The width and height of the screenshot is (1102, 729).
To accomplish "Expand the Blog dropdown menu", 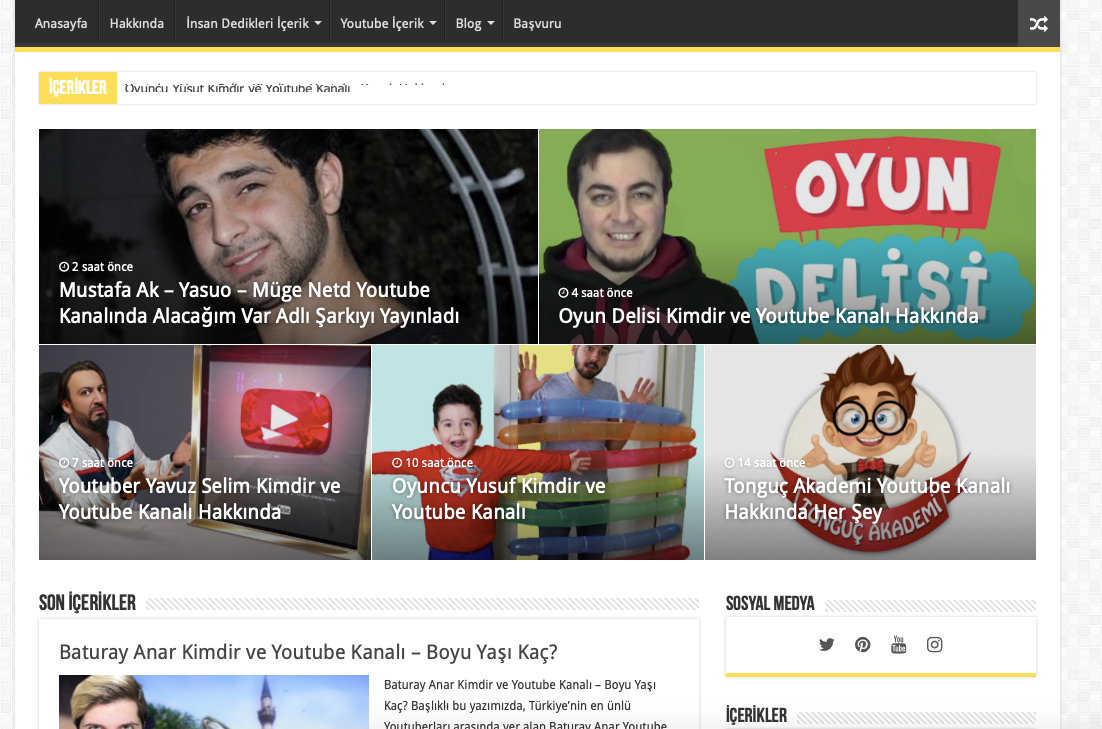I will tap(474, 23).
